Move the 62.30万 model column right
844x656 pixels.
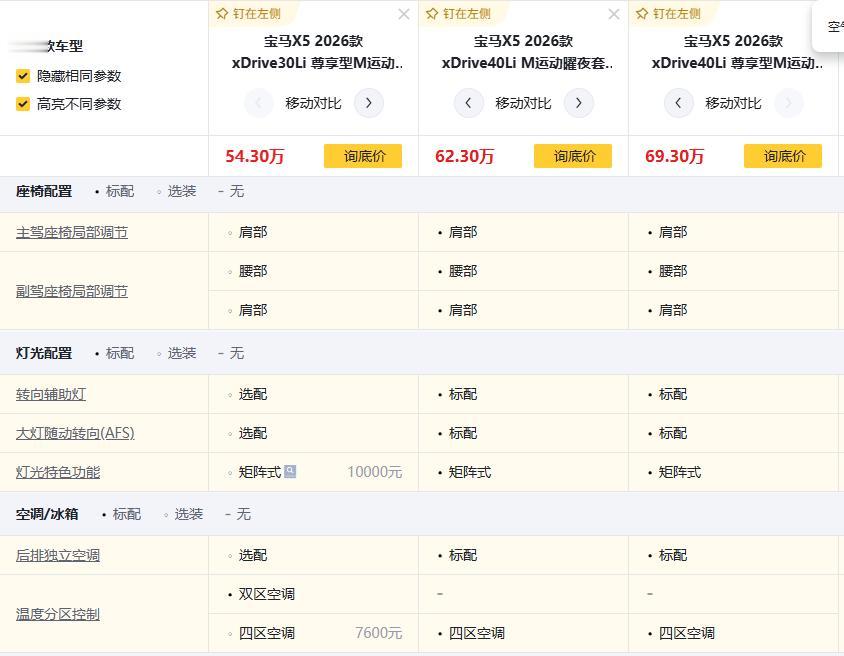pyautogui.click(x=579, y=103)
